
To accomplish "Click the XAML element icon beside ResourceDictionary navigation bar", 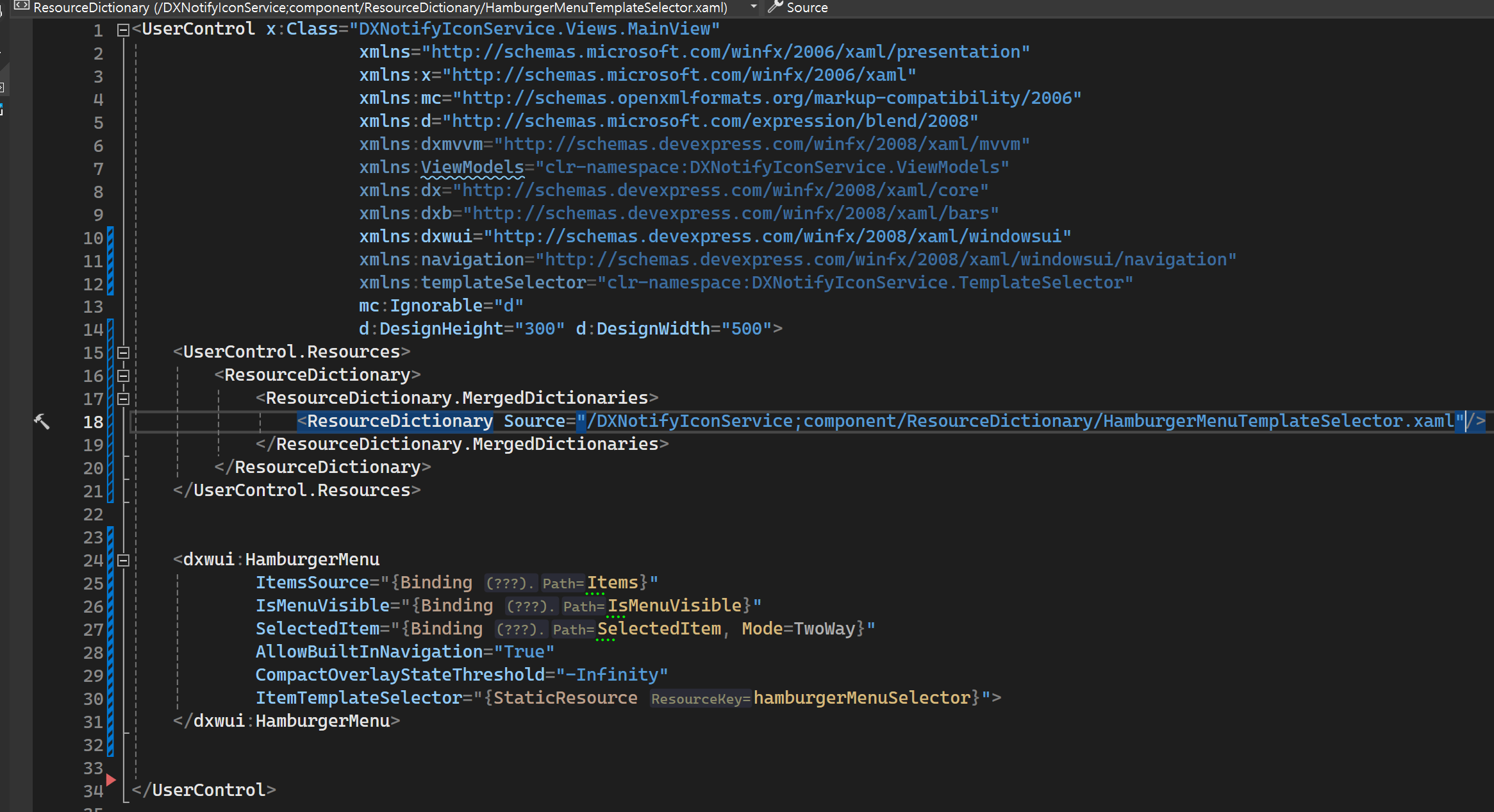I will 22,6.
